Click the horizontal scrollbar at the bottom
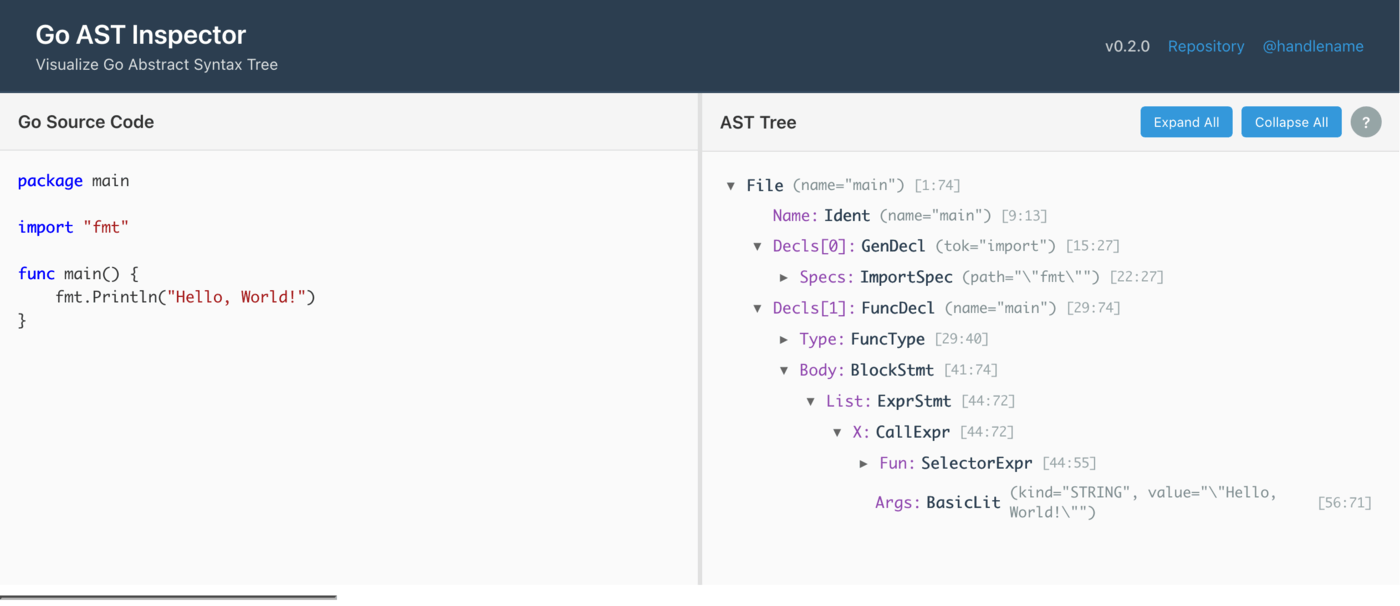1400x606 pixels. [168, 597]
